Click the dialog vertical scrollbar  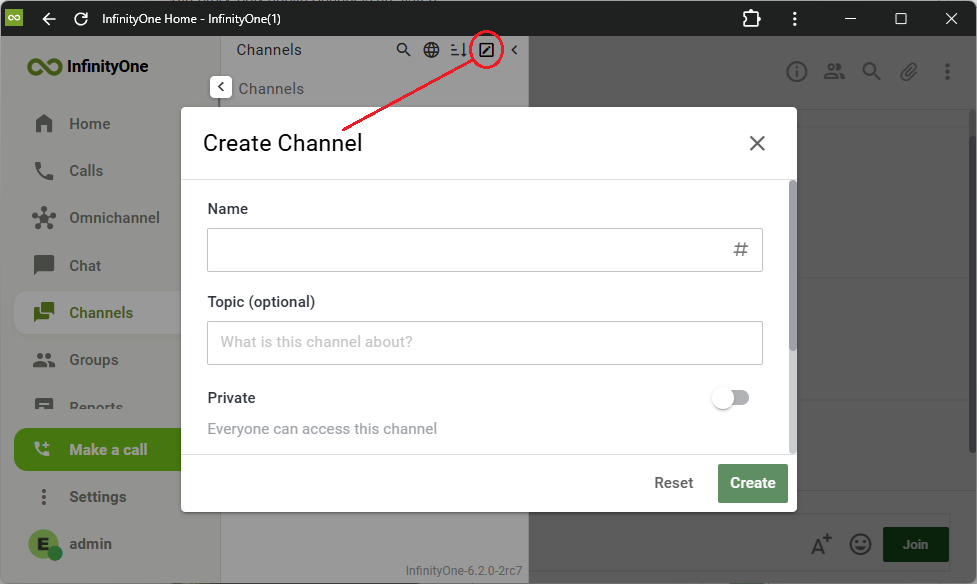point(793,266)
